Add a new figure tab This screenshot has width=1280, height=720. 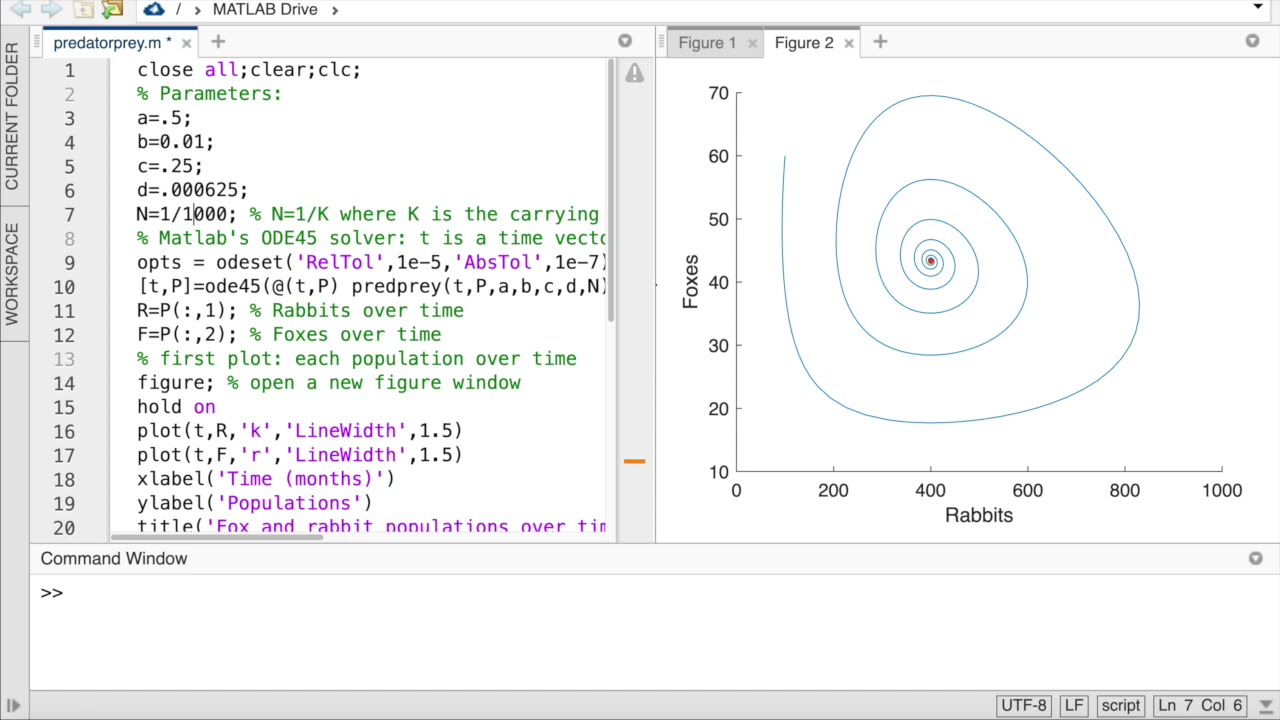(880, 42)
